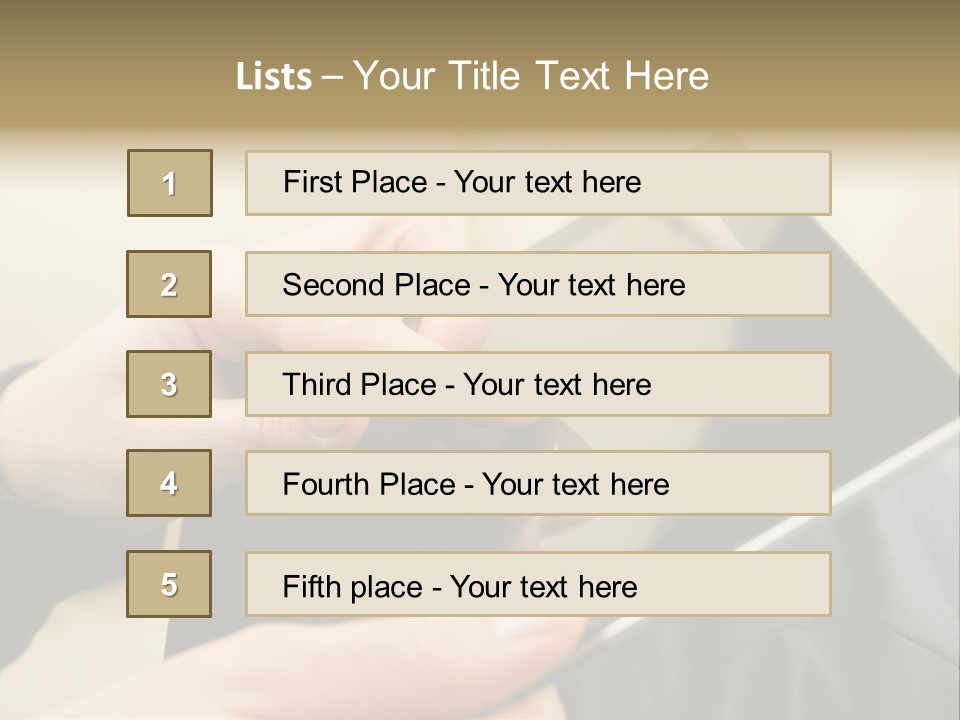Click the bold word 'Lists' in title

point(274,77)
